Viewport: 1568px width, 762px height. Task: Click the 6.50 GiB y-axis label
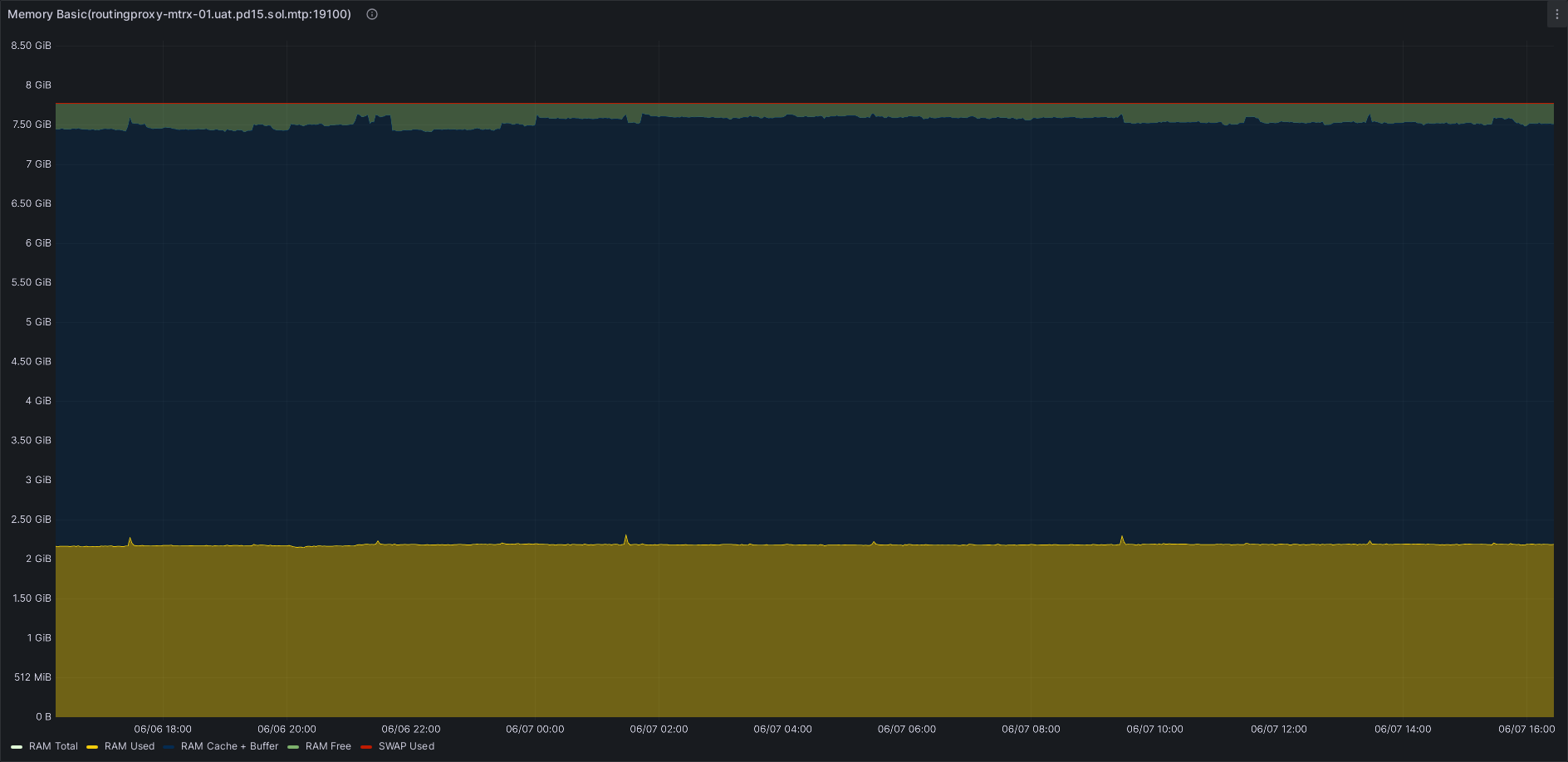(32, 203)
